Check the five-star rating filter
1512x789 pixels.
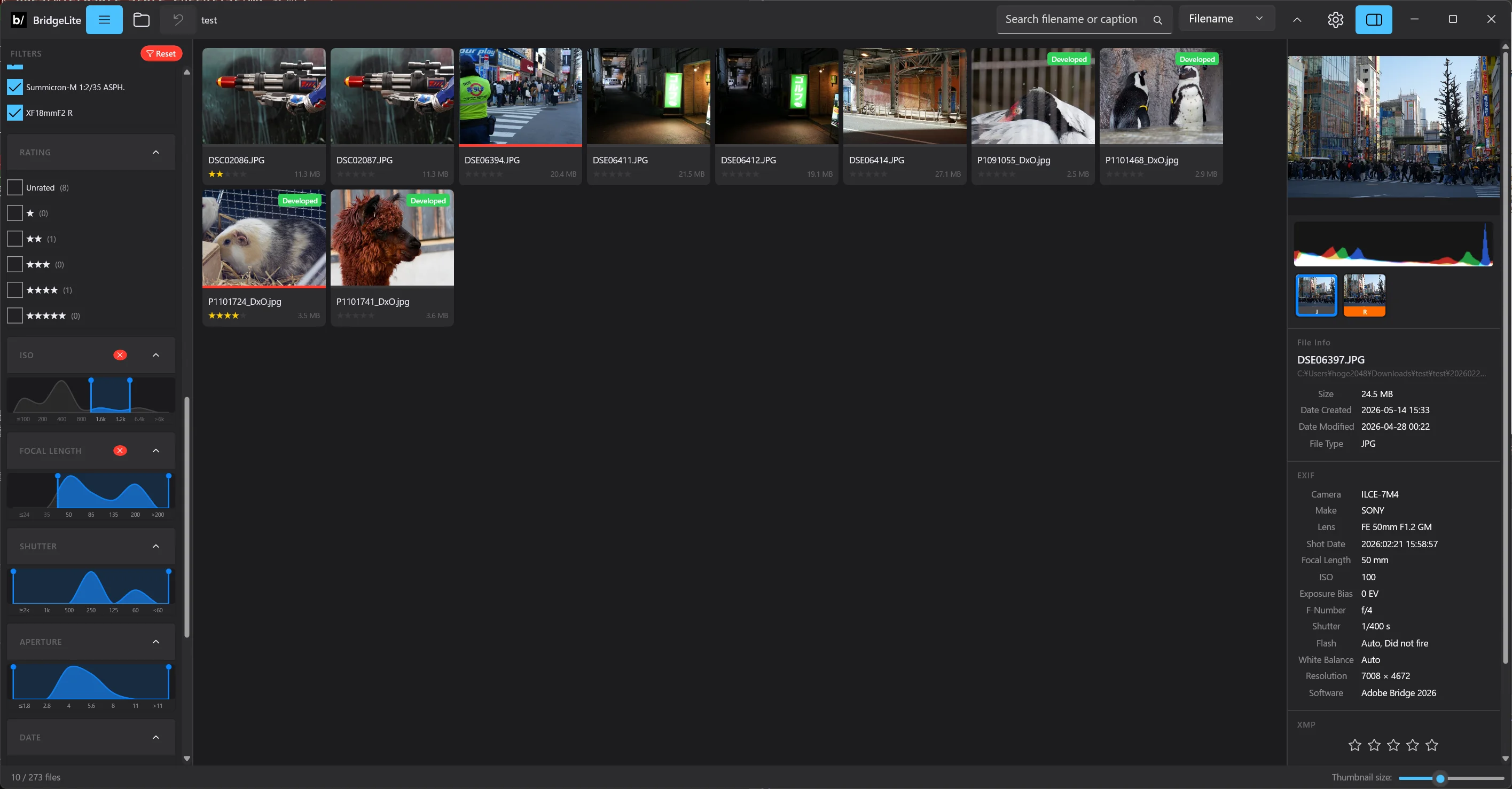[14, 315]
